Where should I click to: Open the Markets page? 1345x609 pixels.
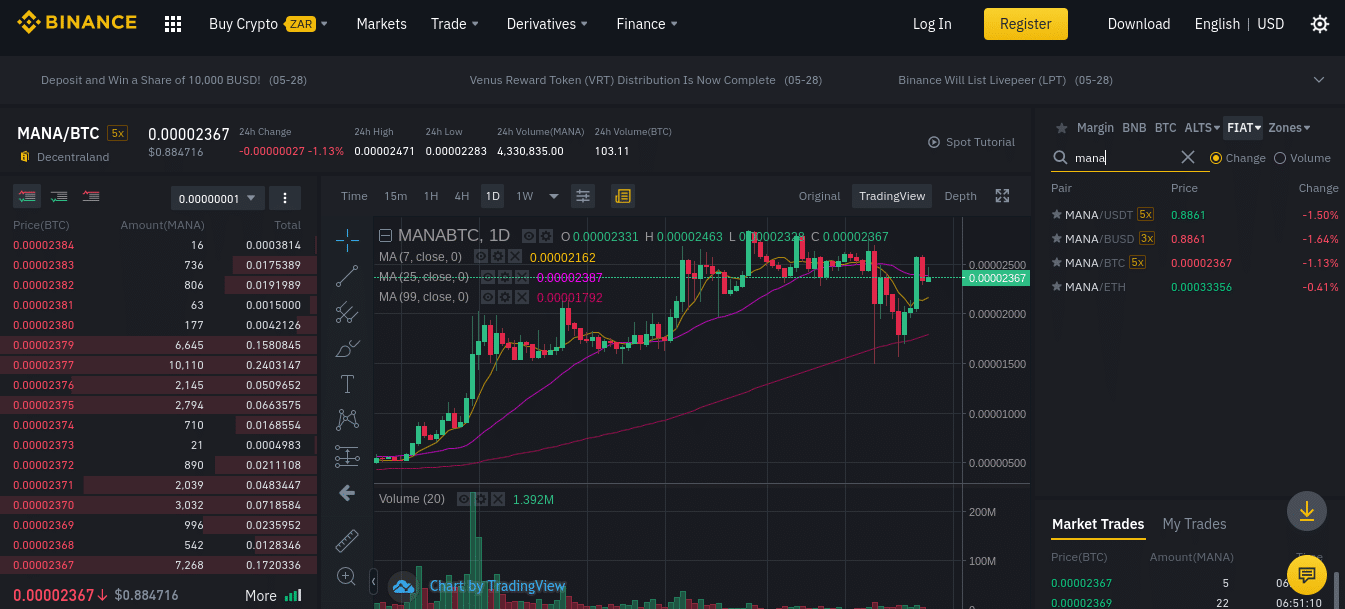tap(381, 24)
